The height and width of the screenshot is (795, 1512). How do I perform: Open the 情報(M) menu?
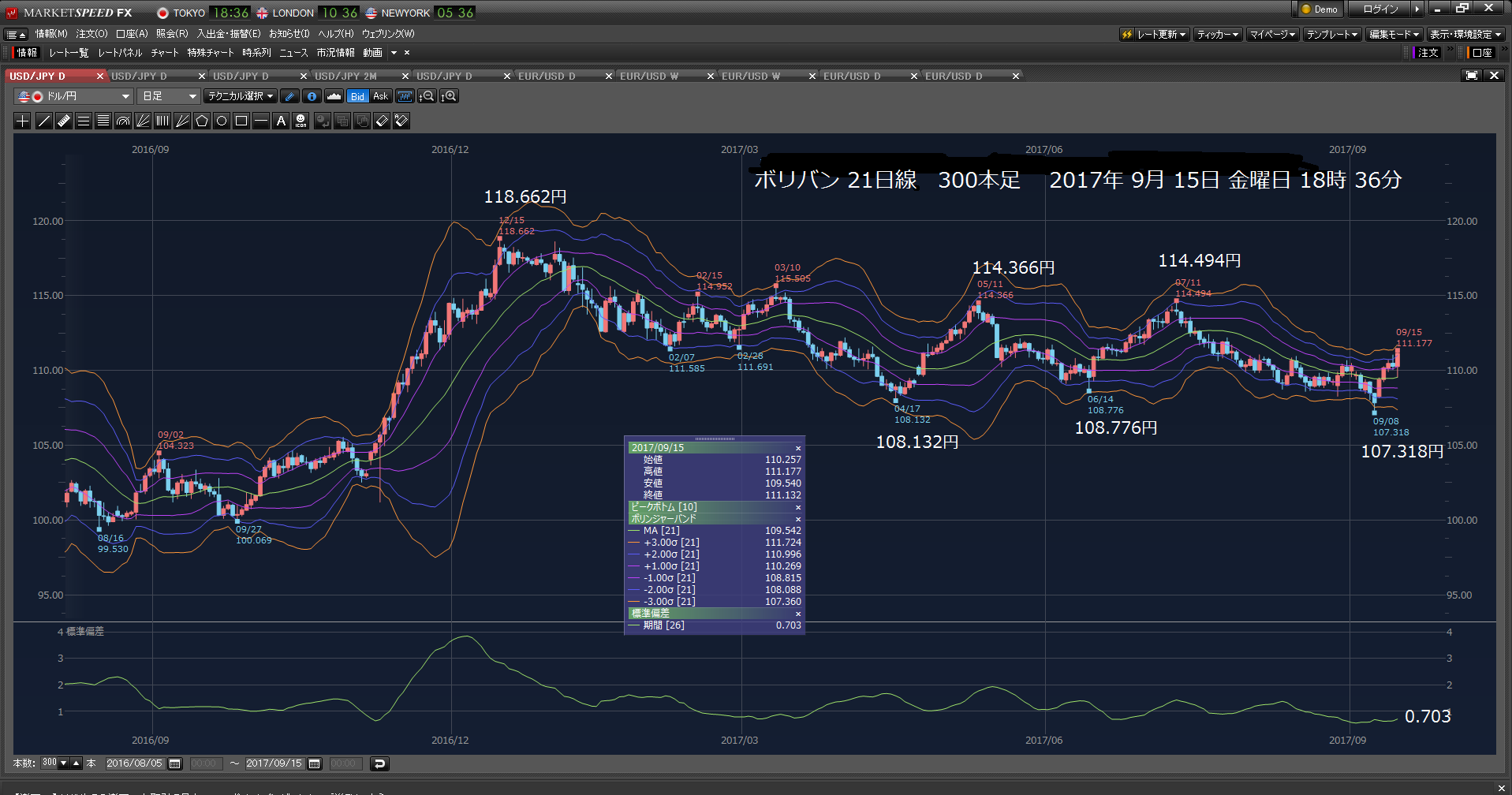coord(52,34)
